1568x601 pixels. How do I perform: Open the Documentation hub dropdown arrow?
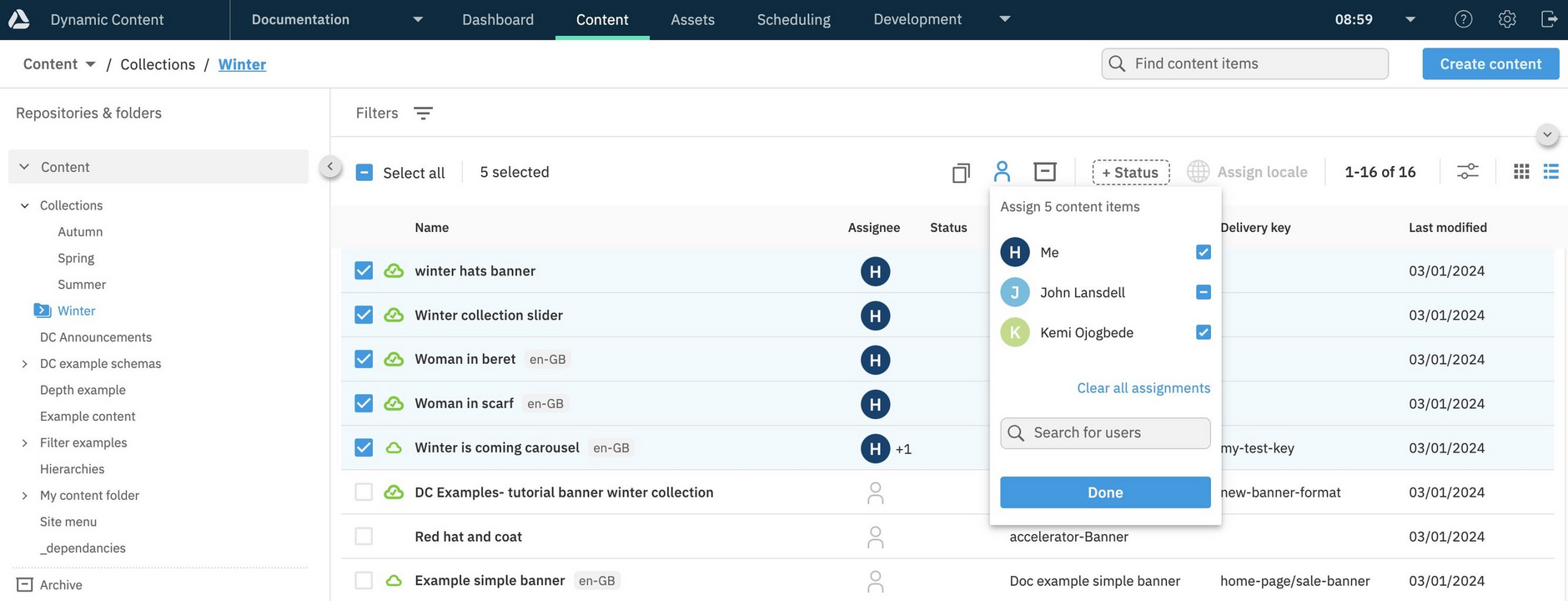(418, 19)
